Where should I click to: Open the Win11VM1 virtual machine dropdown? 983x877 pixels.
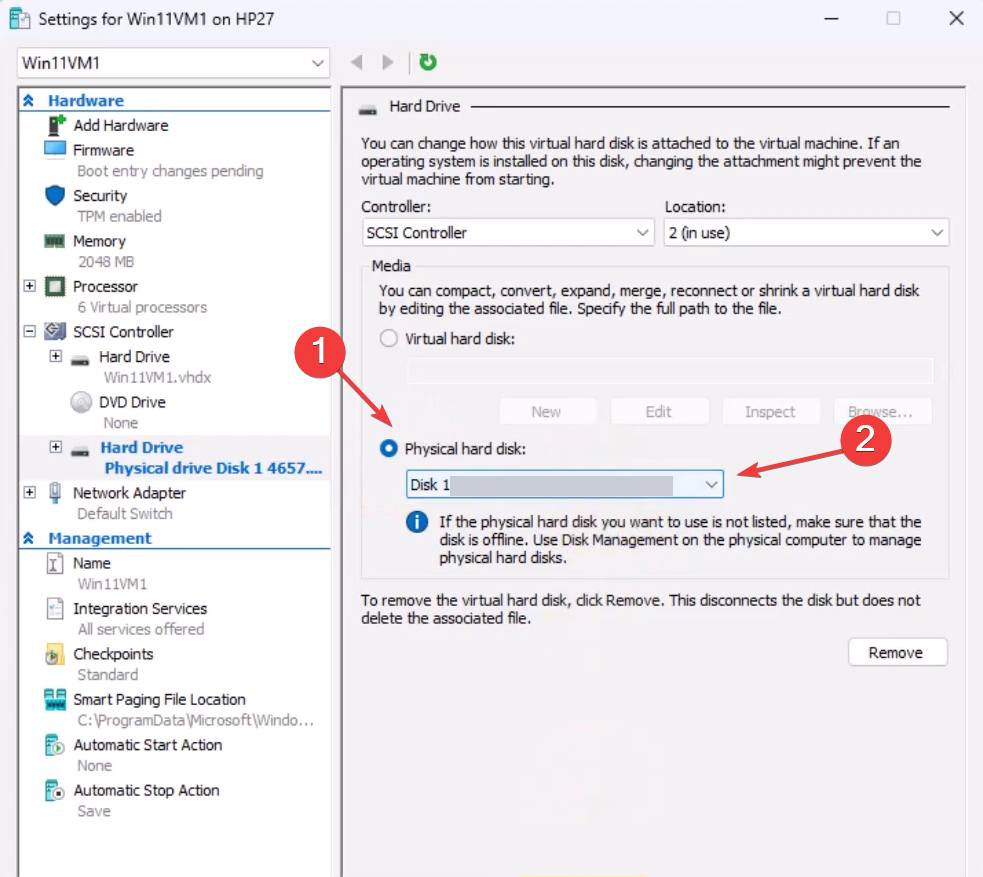point(173,63)
